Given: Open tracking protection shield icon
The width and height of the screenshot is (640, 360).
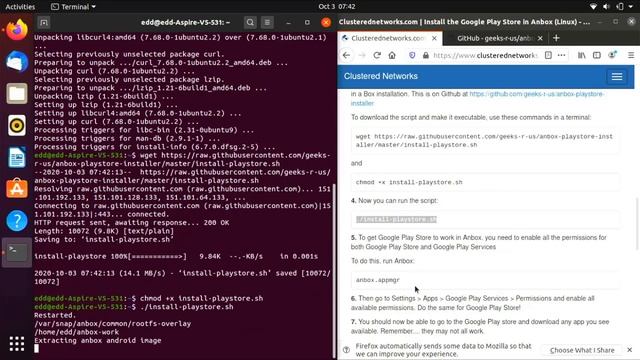Looking at the screenshot, I should [x=412, y=55].
